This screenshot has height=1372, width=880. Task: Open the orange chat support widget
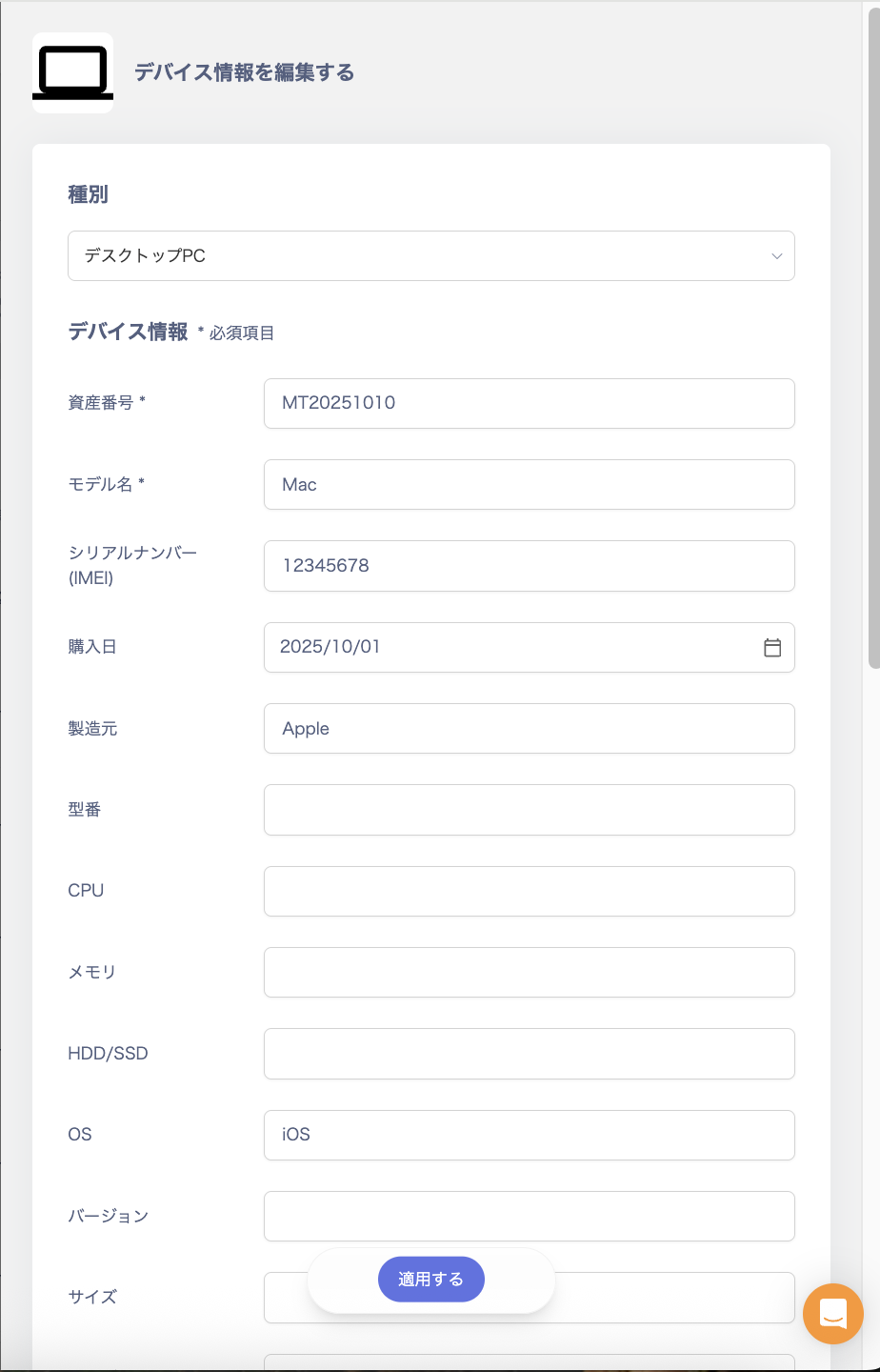pyautogui.click(x=832, y=1314)
